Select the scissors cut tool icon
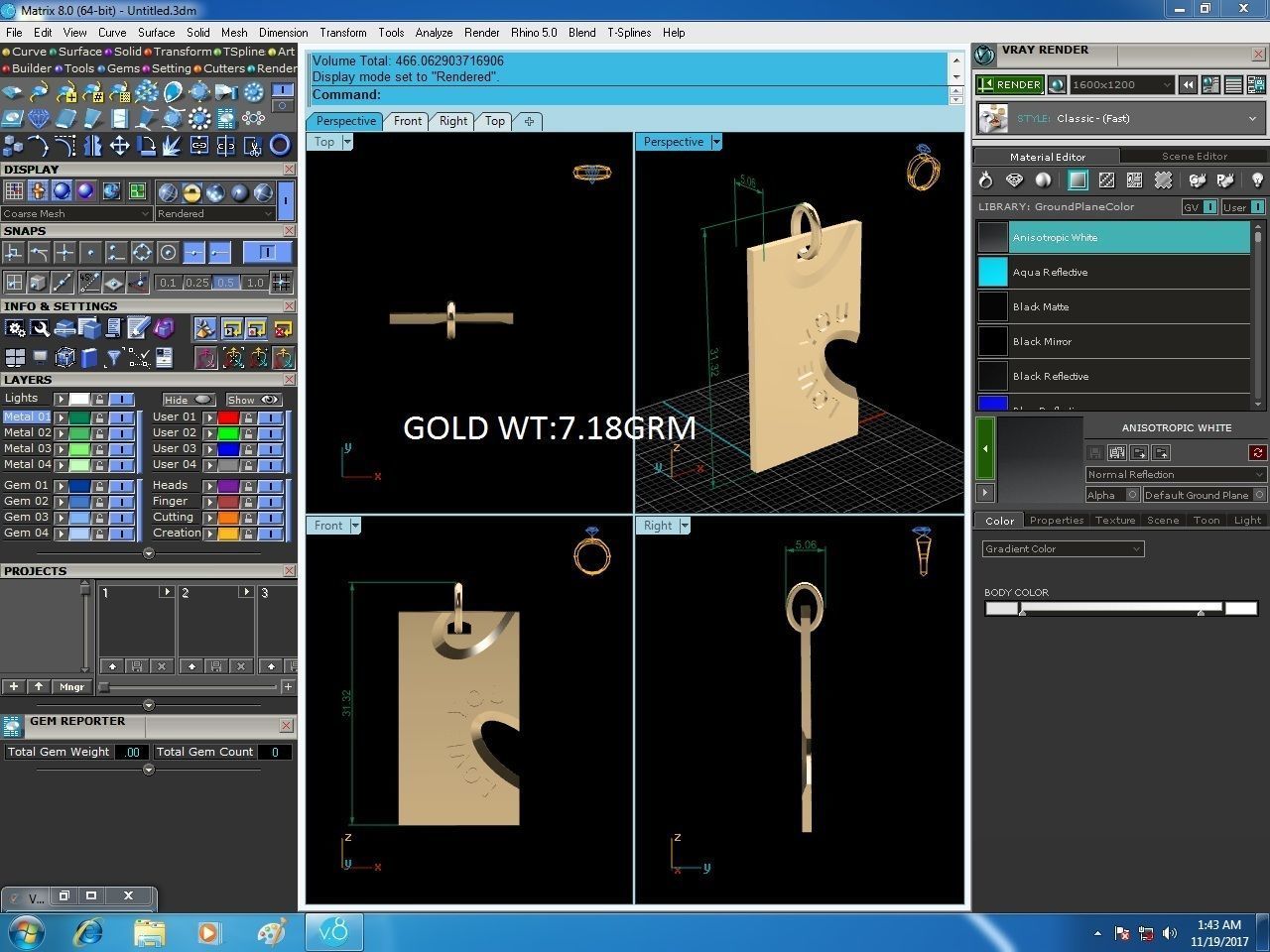The width and height of the screenshot is (1270, 952). pyautogui.click(x=253, y=147)
